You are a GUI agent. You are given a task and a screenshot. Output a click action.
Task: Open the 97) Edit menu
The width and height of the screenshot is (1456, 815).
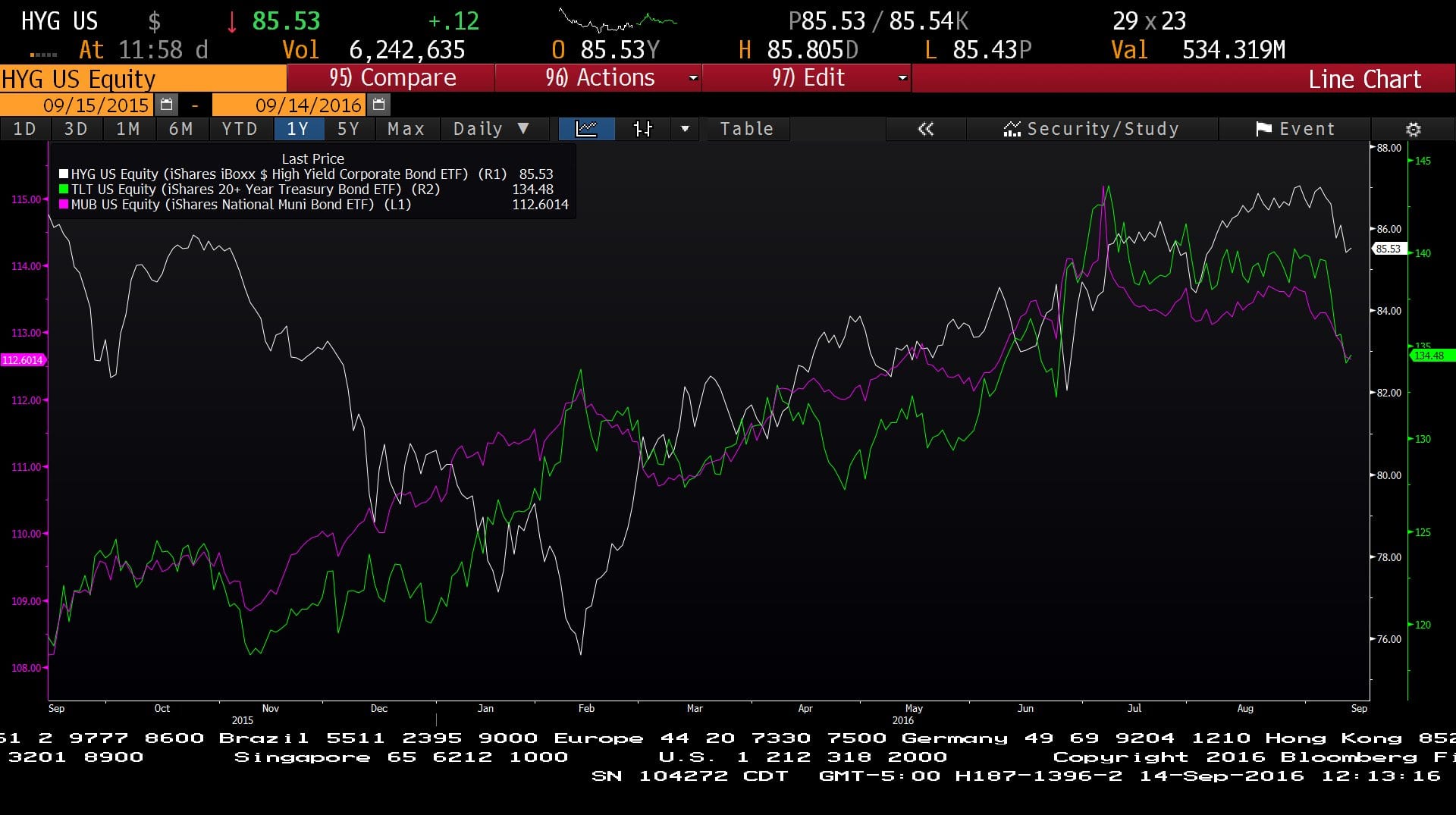point(808,78)
